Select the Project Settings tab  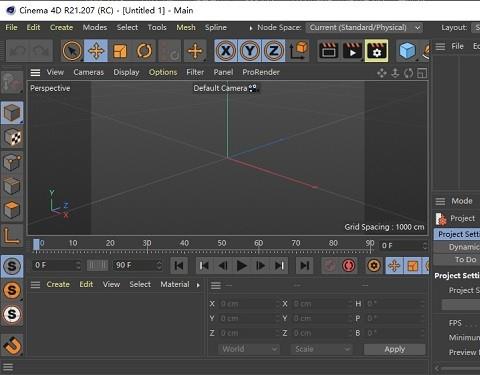[457, 234]
